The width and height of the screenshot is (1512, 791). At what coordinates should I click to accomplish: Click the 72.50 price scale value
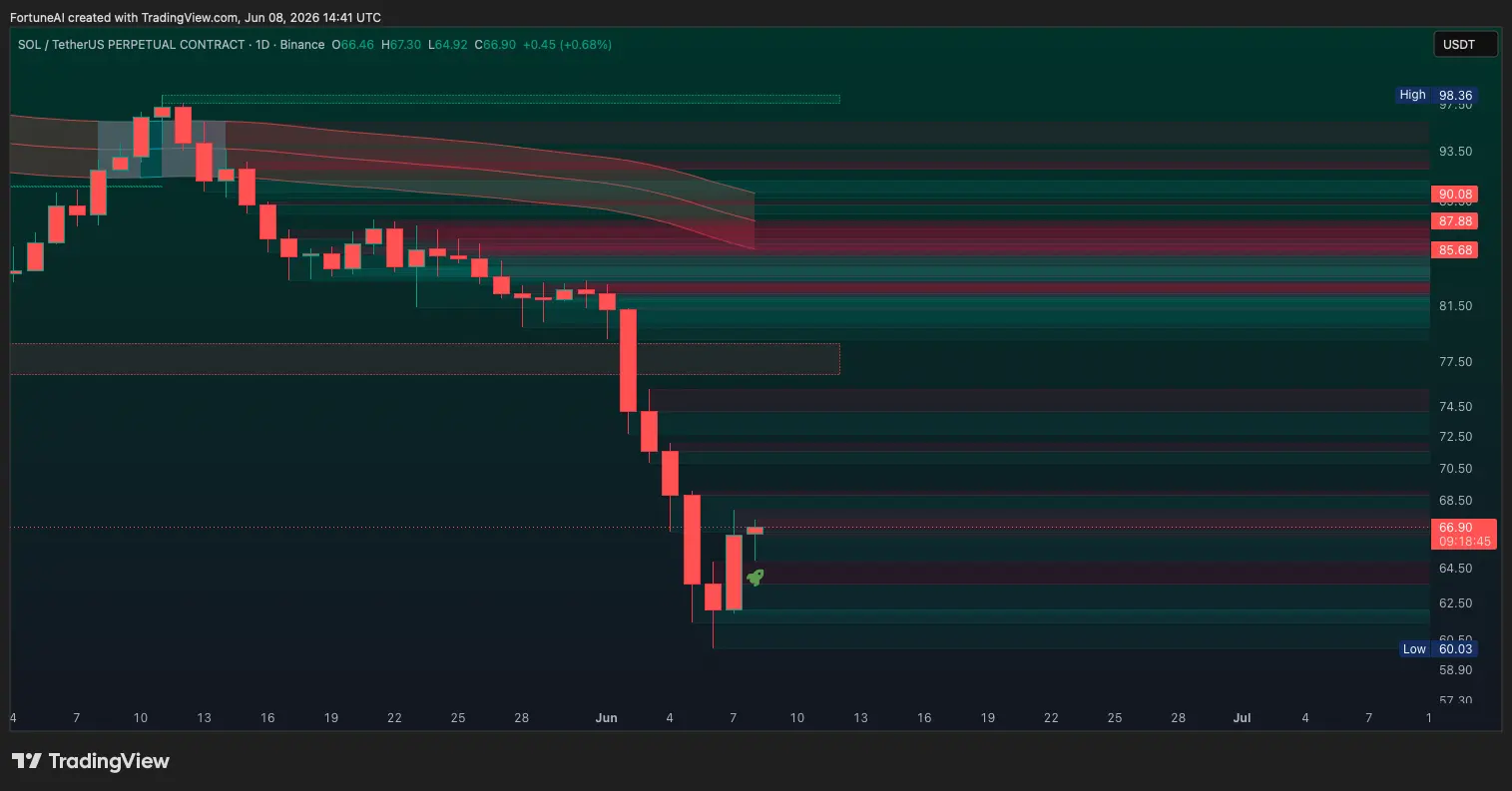coord(1455,437)
